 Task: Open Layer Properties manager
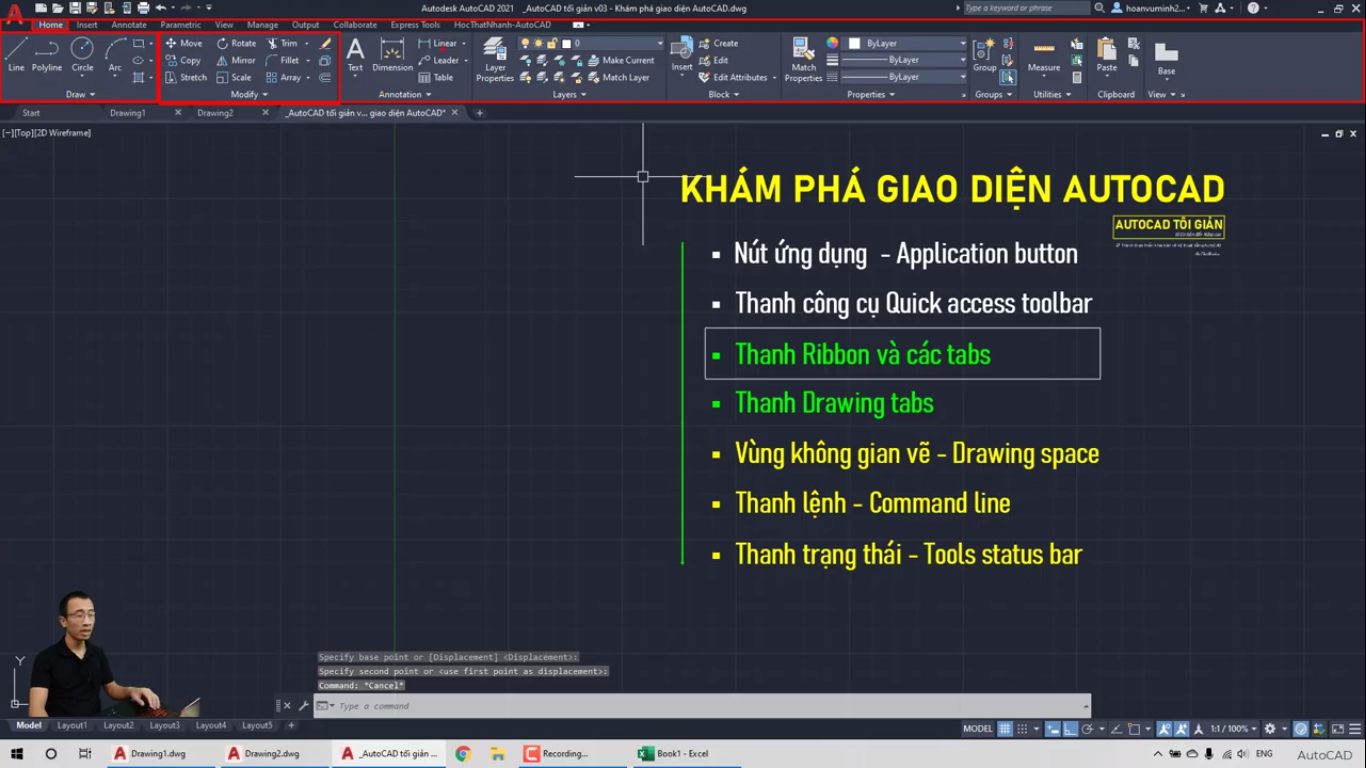click(x=495, y=59)
